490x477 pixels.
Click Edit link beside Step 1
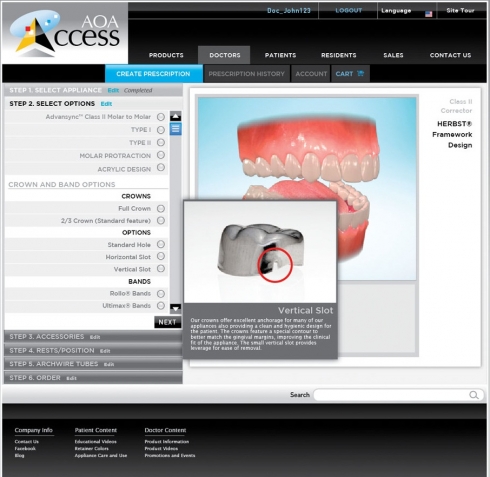[x=113, y=90]
